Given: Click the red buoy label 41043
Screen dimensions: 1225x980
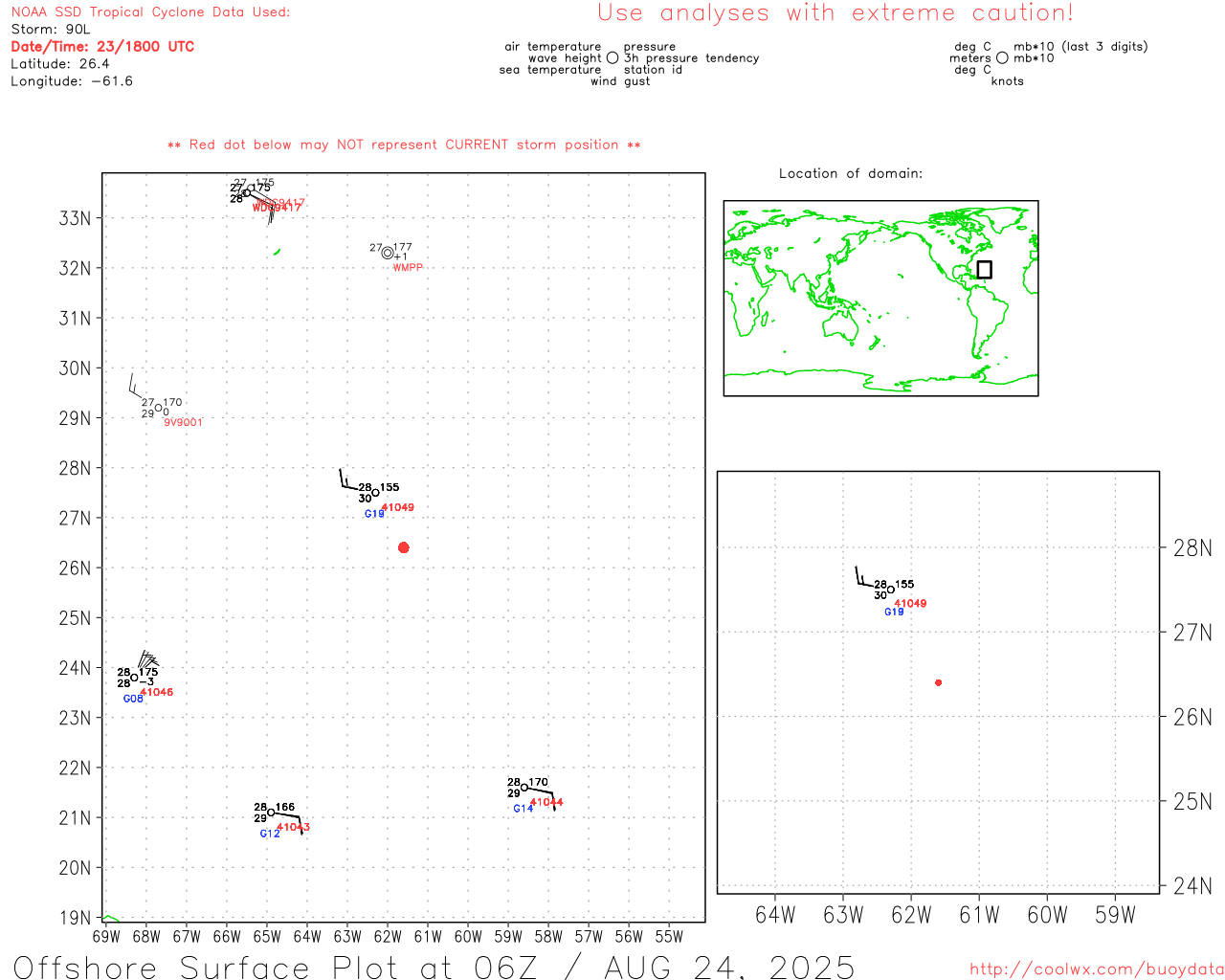Looking at the screenshot, I should click(293, 827).
